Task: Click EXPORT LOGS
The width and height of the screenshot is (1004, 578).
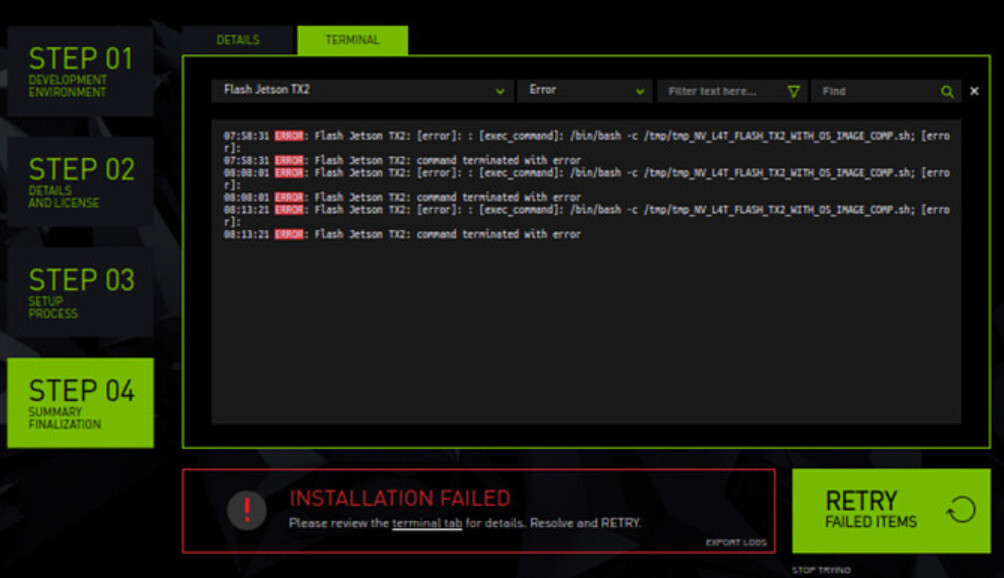Action: click(736, 543)
